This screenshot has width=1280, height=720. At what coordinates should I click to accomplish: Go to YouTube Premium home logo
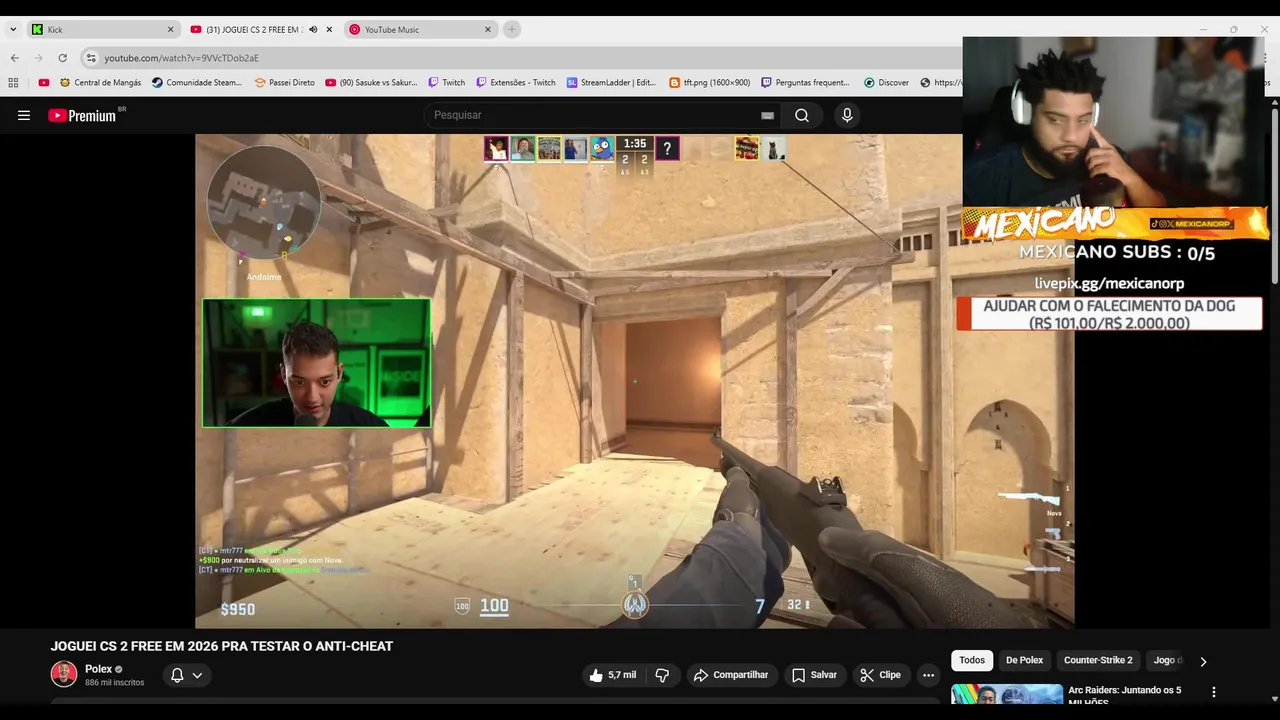pos(82,115)
